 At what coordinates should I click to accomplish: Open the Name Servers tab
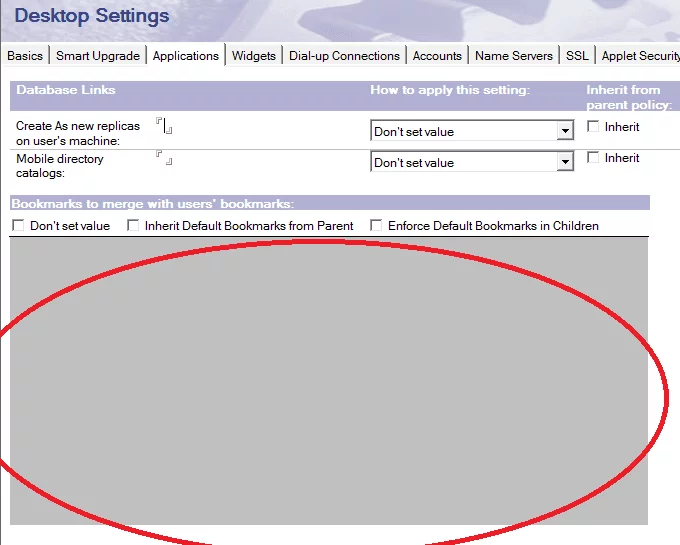pos(514,56)
